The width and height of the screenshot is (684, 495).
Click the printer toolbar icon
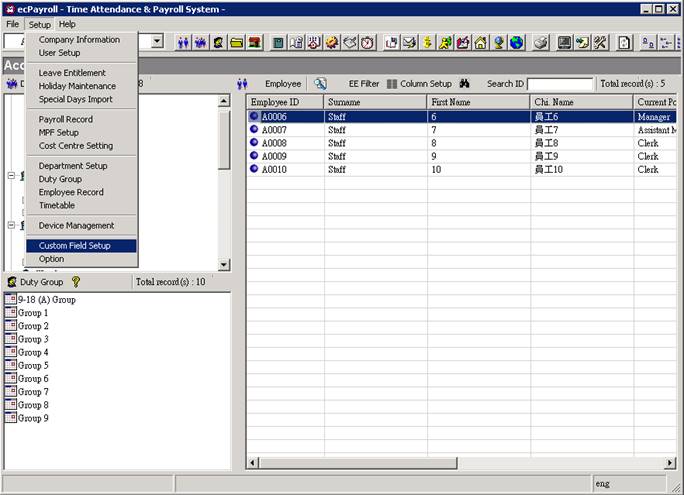pyautogui.click(x=541, y=43)
